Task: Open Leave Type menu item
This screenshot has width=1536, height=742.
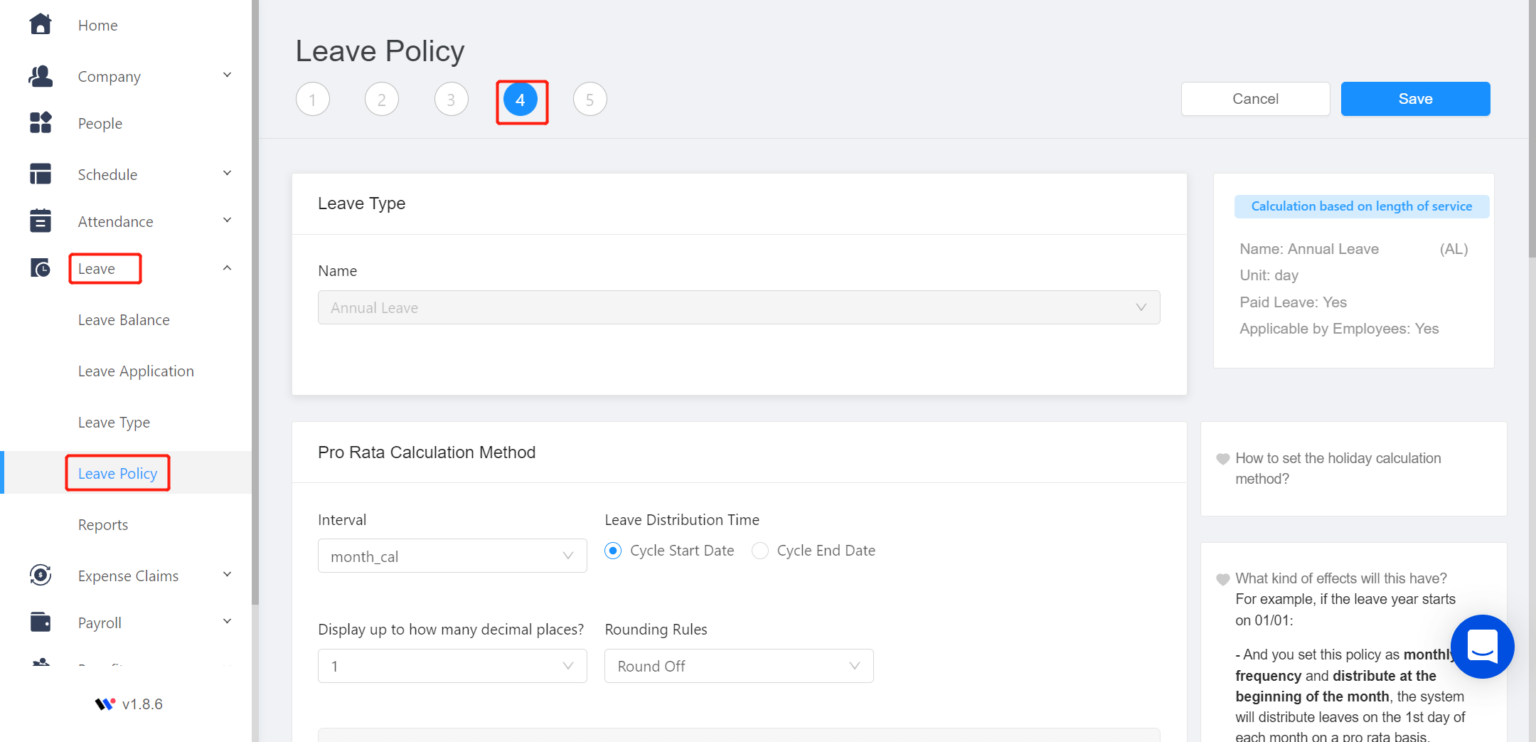Action: click(x=114, y=422)
